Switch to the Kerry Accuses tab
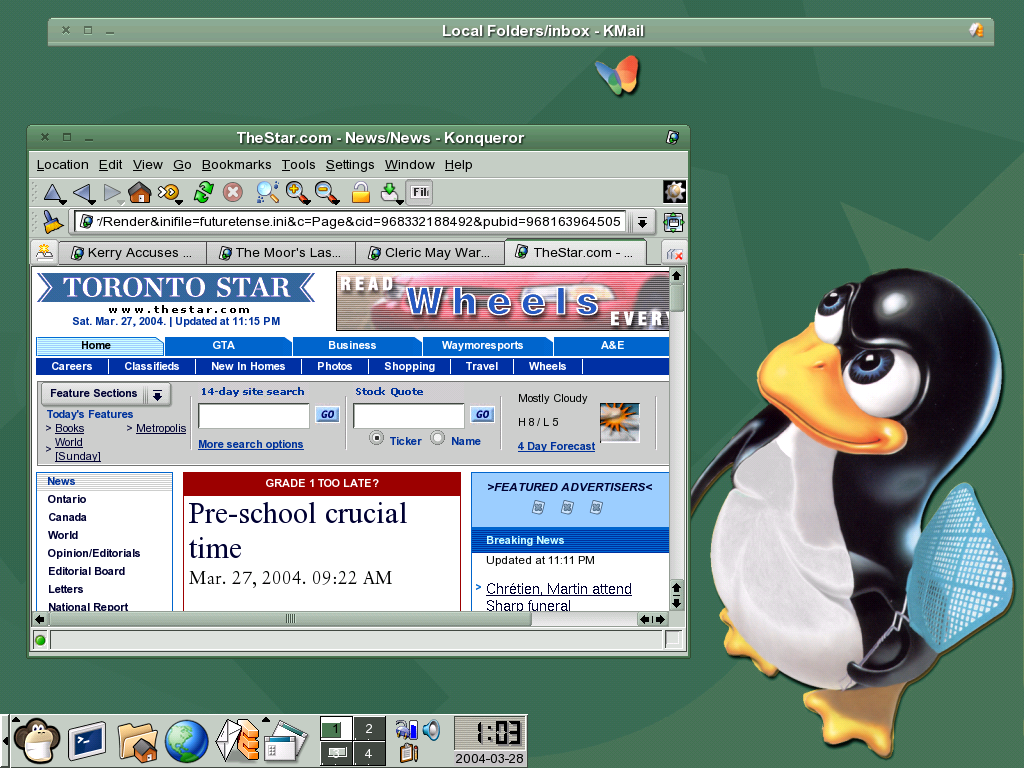The width and height of the screenshot is (1024, 768). [x=133, y=253]
